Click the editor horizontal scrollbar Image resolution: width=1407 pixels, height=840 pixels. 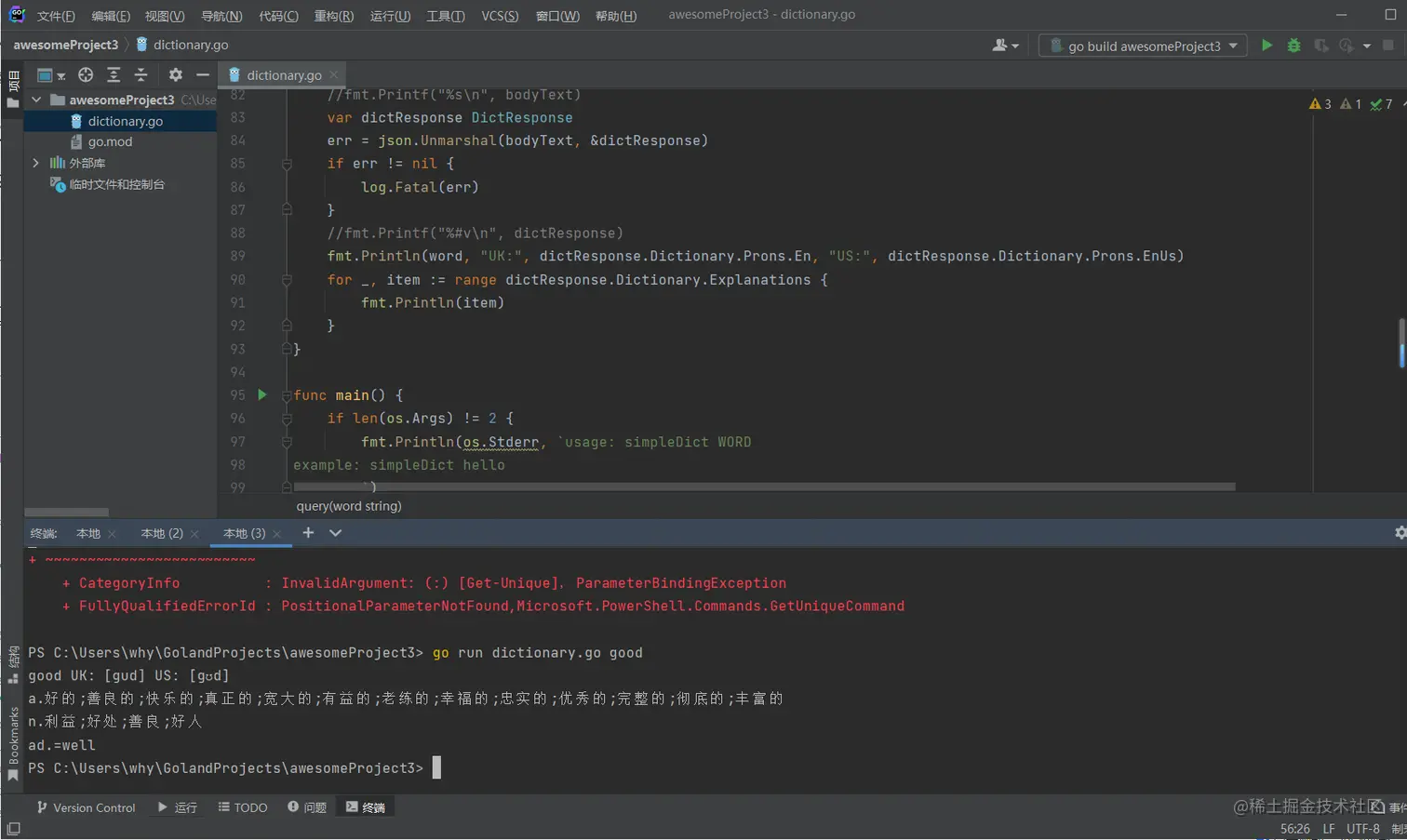pyautogui.click(x=763, y=487)
